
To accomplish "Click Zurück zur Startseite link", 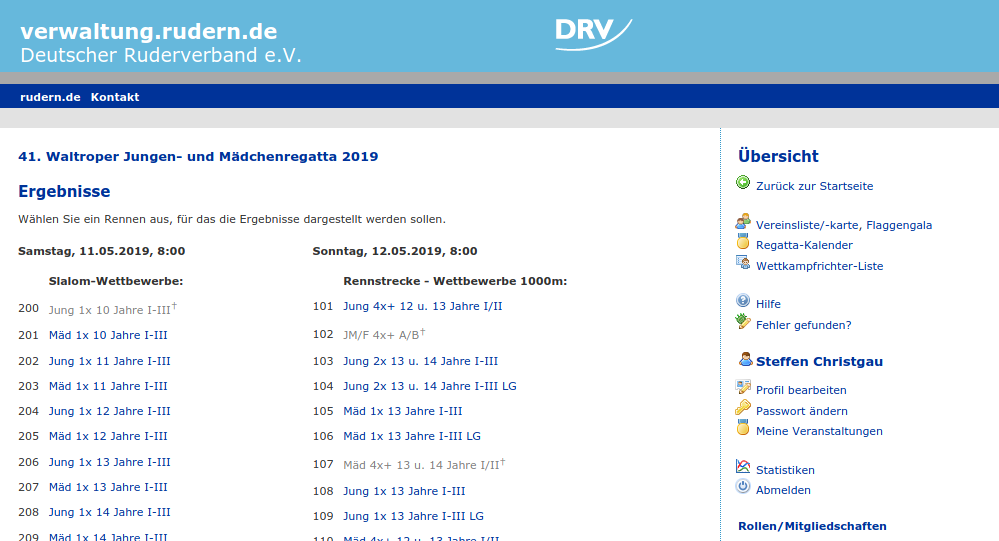I will [x=814, y=186].
